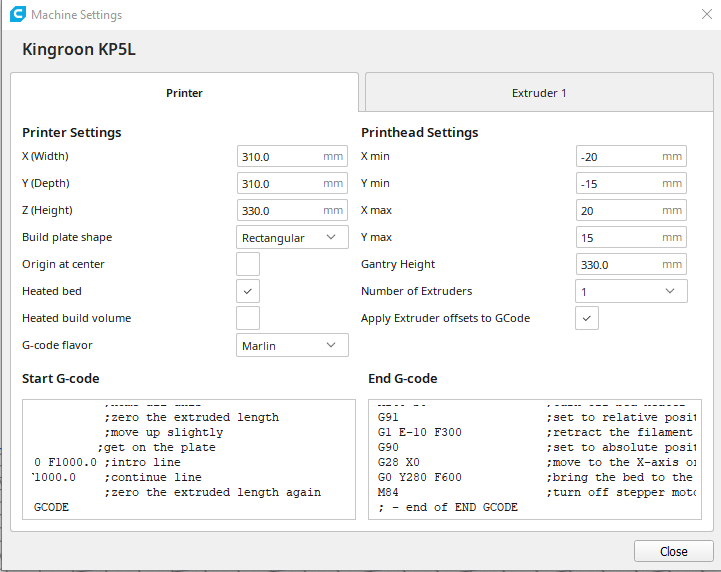Uncheck the Heated bed checkbox

(x=248, y=291)
